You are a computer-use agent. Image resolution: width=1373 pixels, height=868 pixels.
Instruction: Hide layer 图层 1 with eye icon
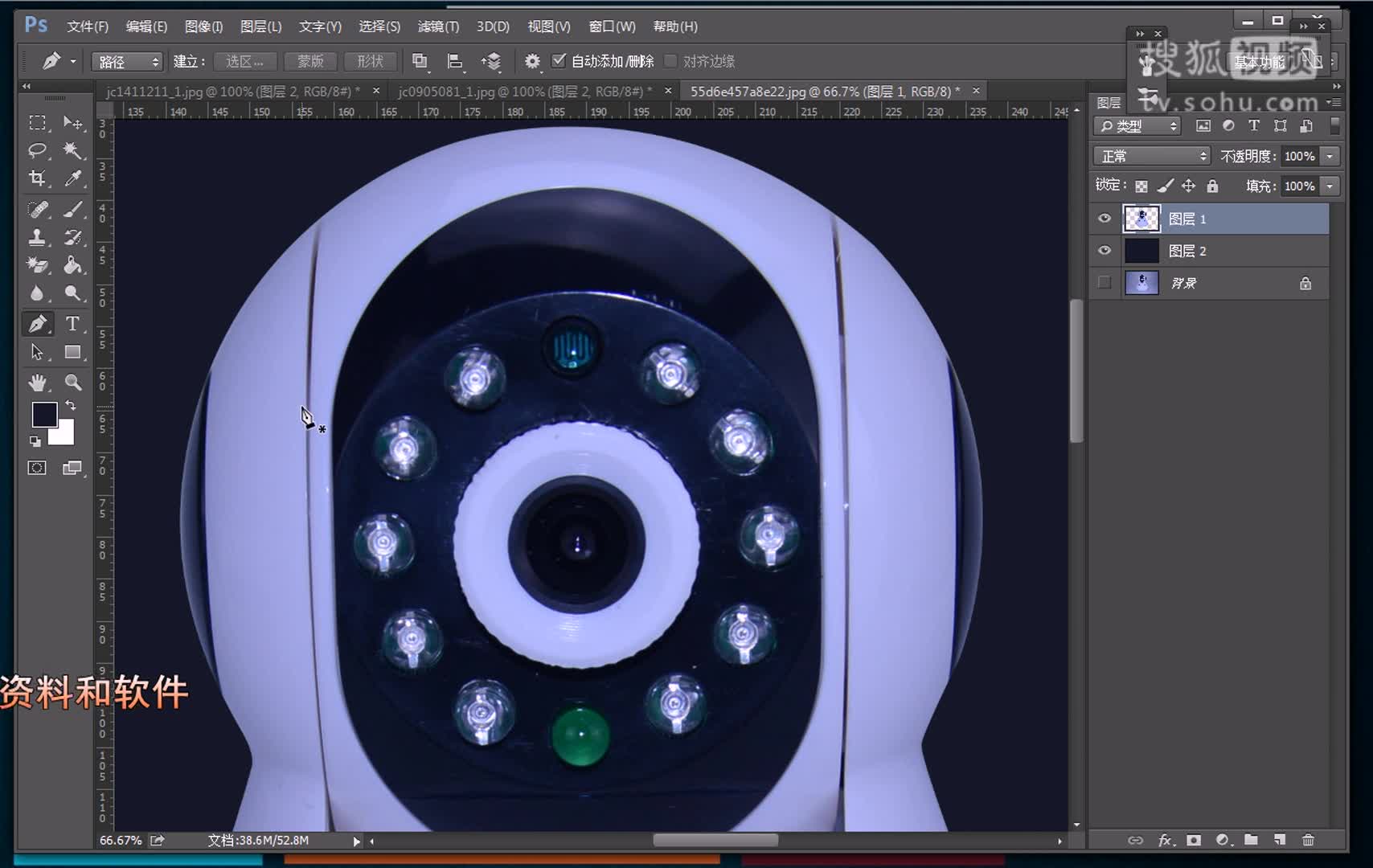[1105, 219]
